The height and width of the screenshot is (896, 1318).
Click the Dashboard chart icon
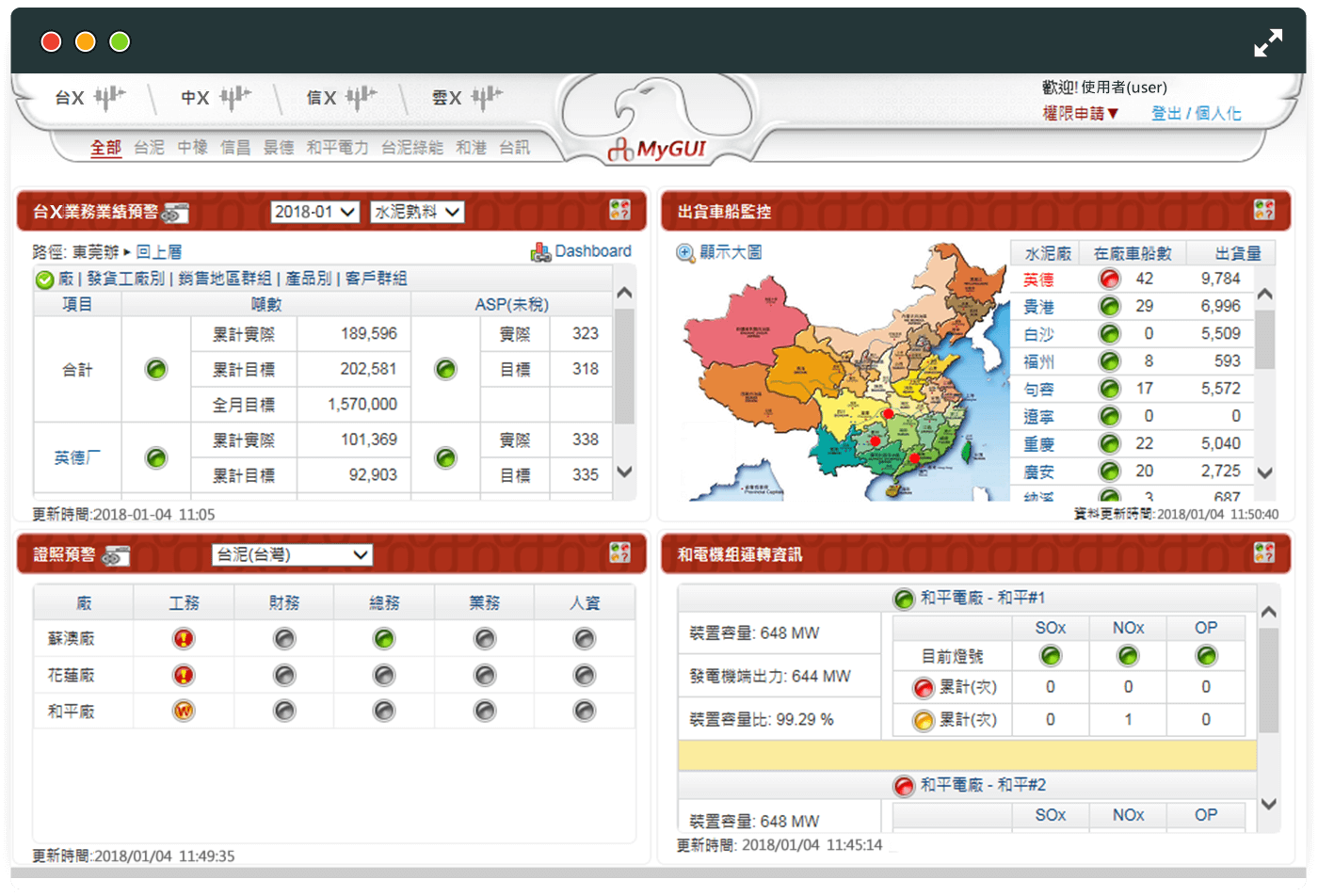540,252
